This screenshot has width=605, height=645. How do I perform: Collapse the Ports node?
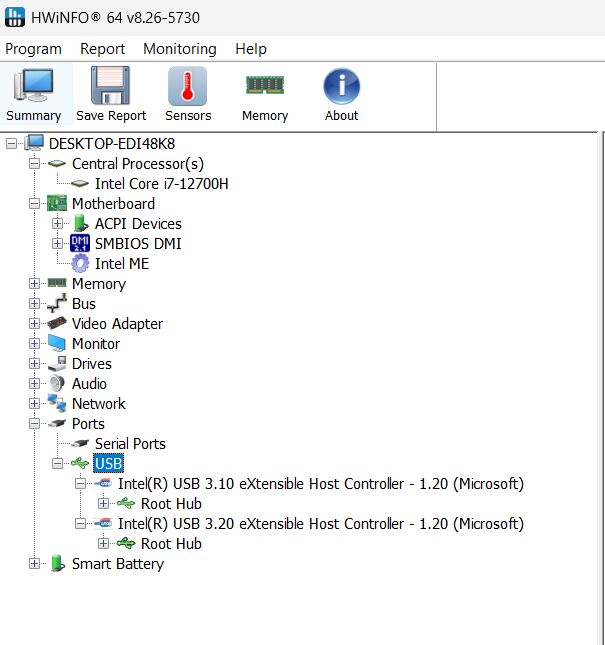pos(35,424)
